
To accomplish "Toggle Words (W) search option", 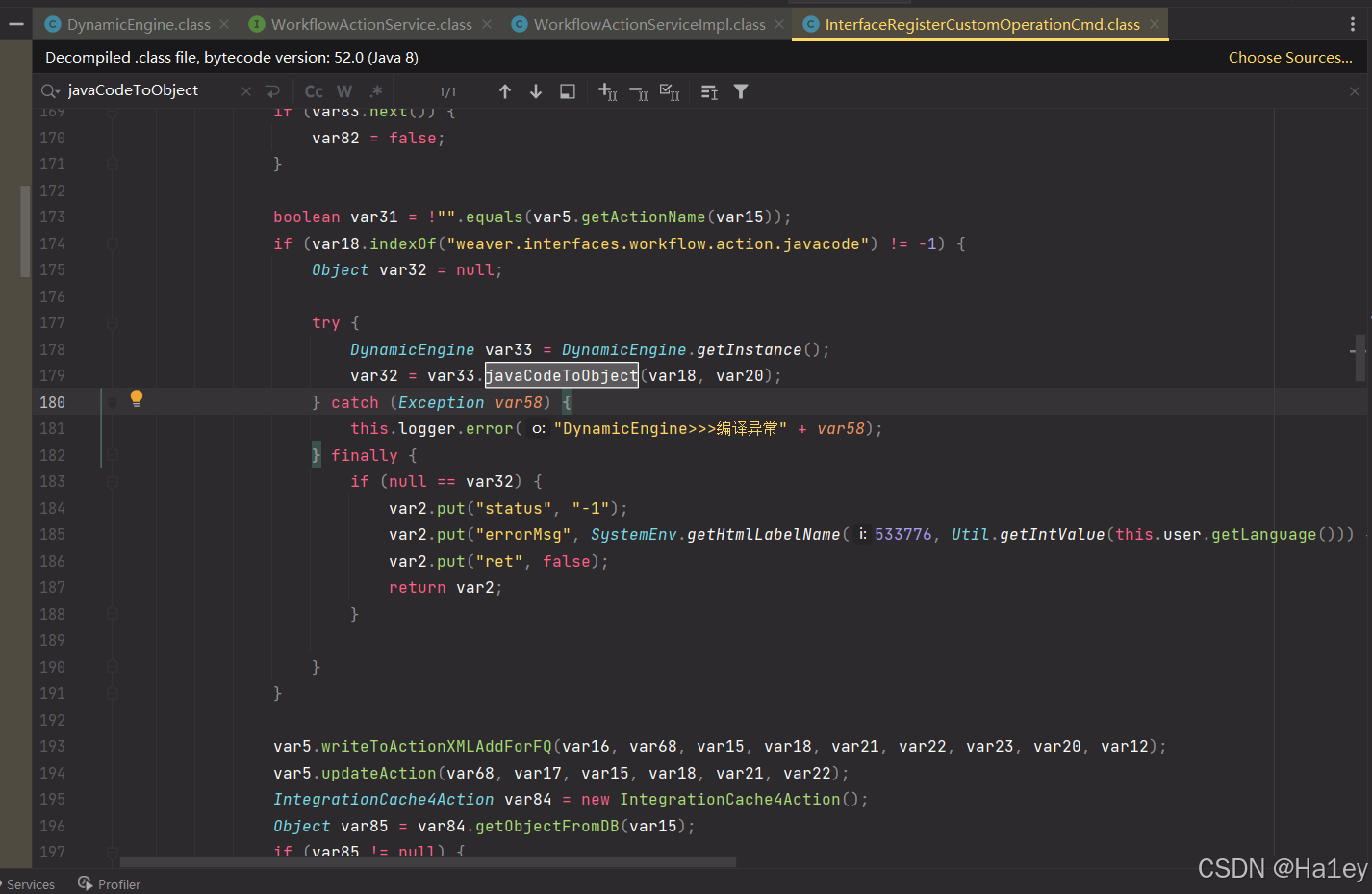I will 344,91.
